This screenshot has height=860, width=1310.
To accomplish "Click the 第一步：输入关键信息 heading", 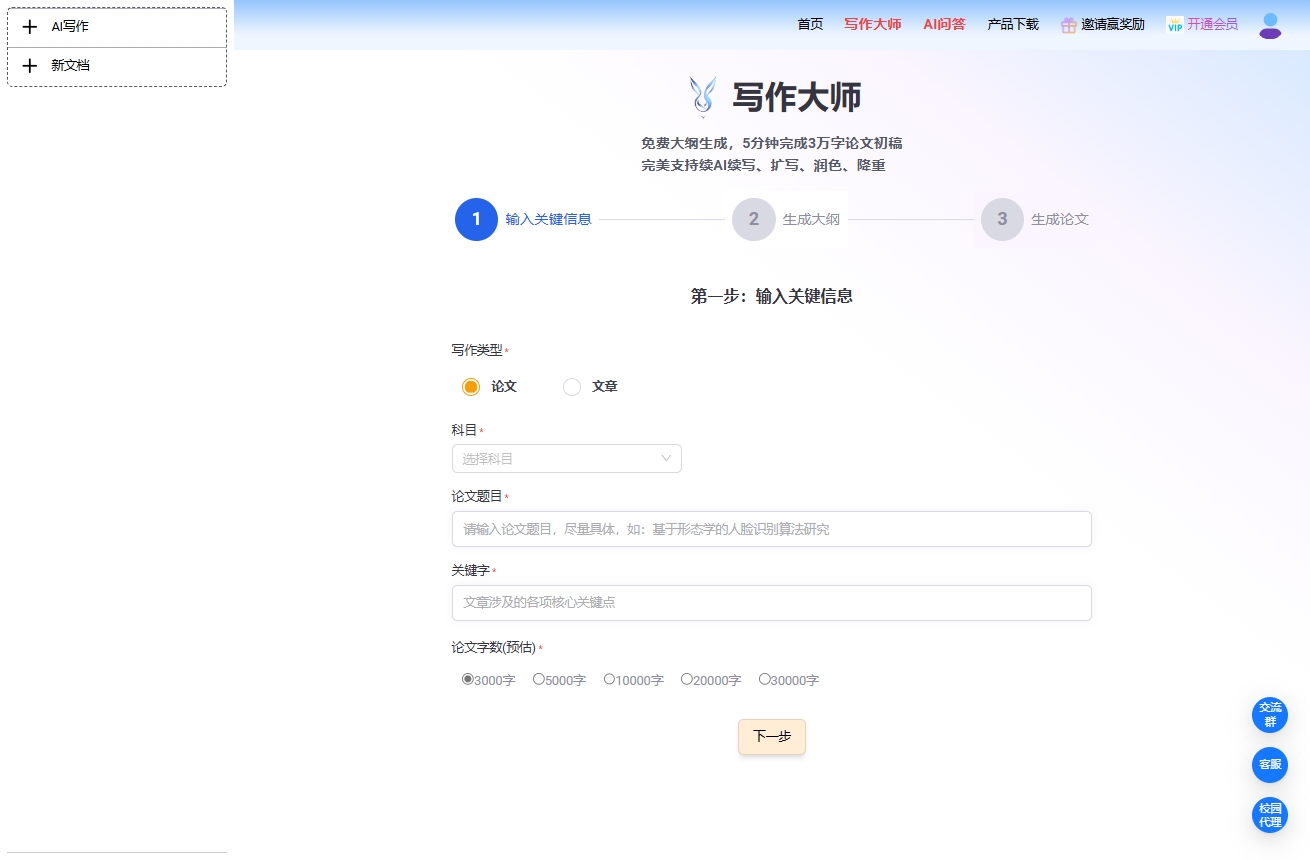I will [771, 296].
